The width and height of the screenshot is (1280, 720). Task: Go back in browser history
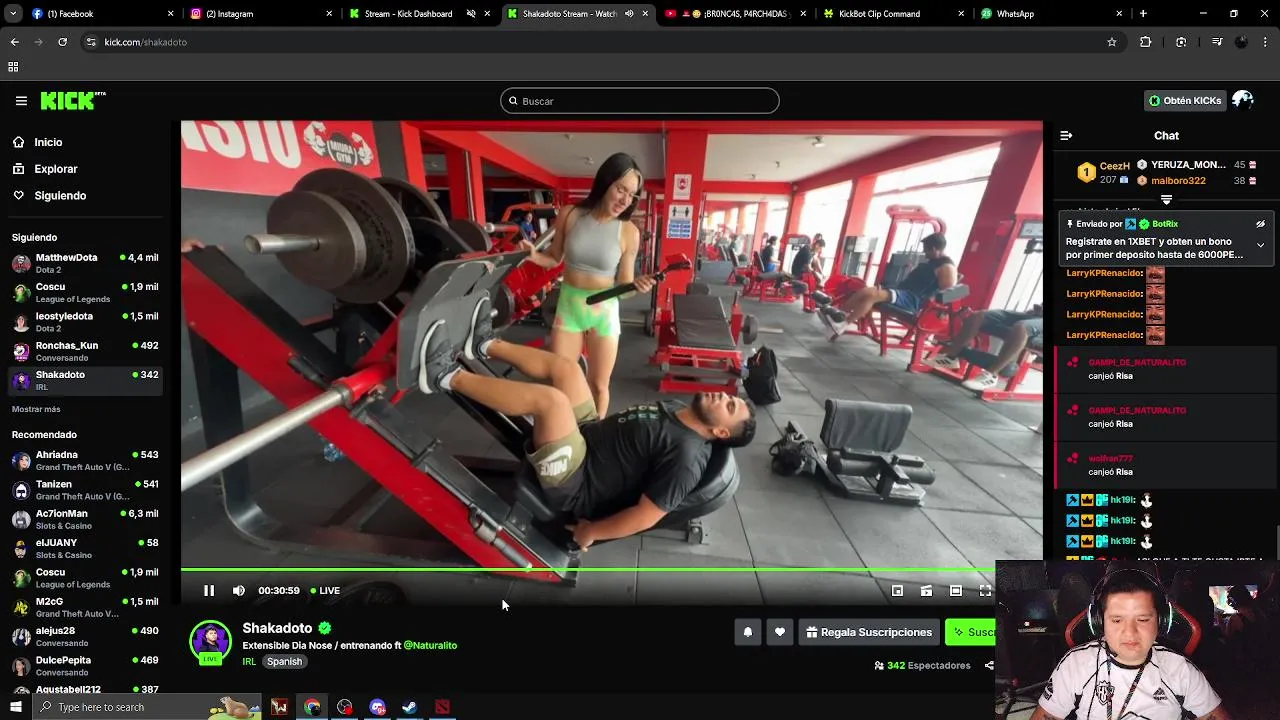coord(14,42)
